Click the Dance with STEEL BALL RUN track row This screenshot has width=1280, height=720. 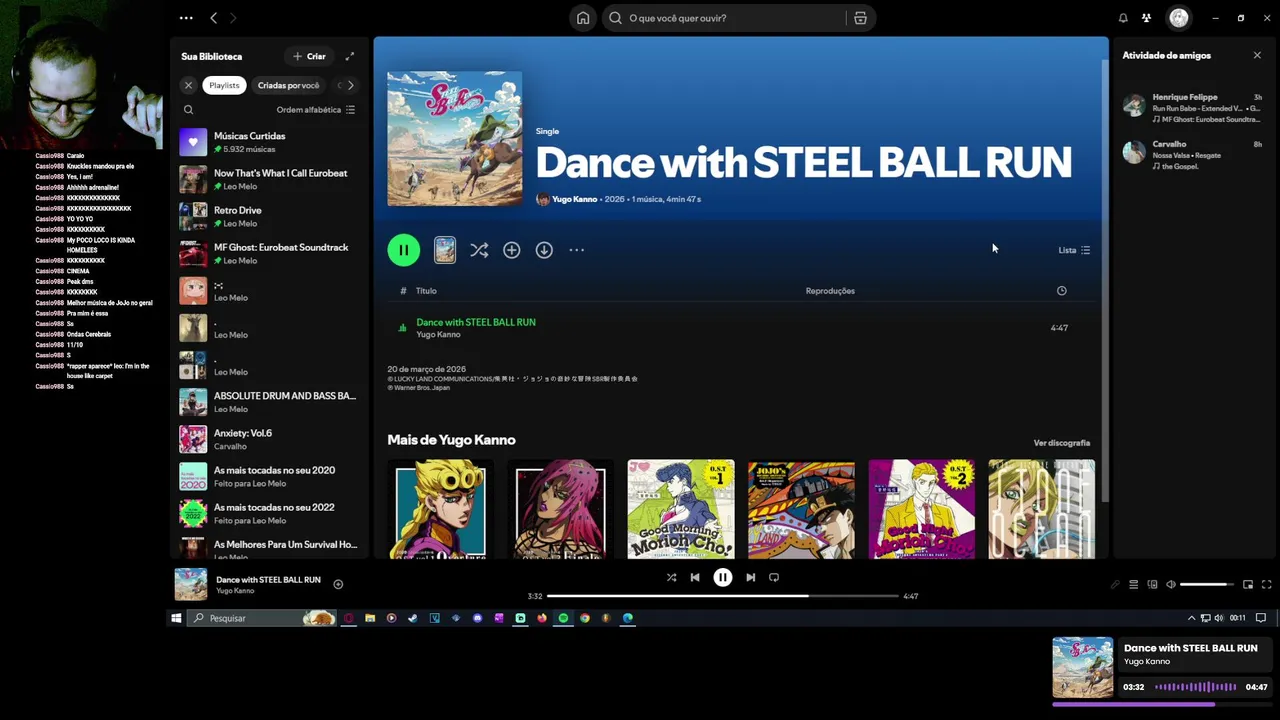[740, 328]
